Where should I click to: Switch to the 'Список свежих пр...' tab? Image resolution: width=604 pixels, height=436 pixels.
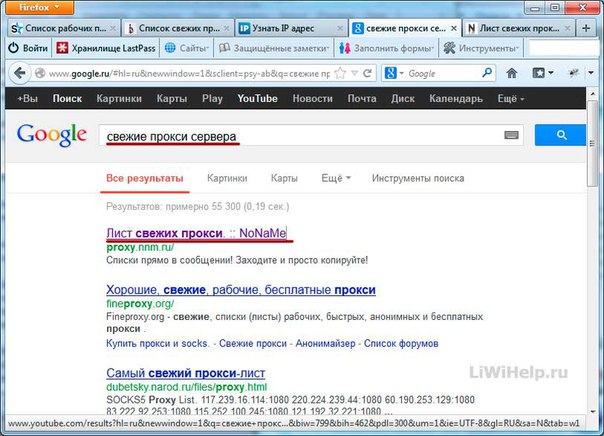[178, 28]
